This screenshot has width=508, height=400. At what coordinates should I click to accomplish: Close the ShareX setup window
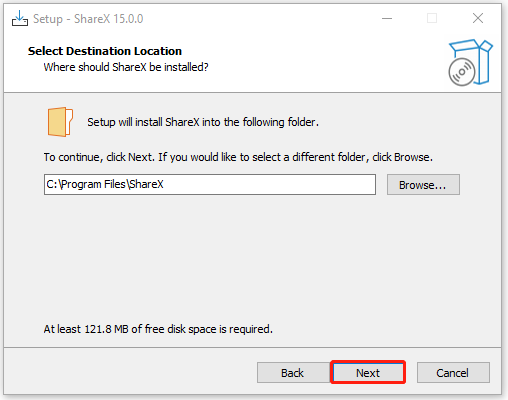coord(478,18)
